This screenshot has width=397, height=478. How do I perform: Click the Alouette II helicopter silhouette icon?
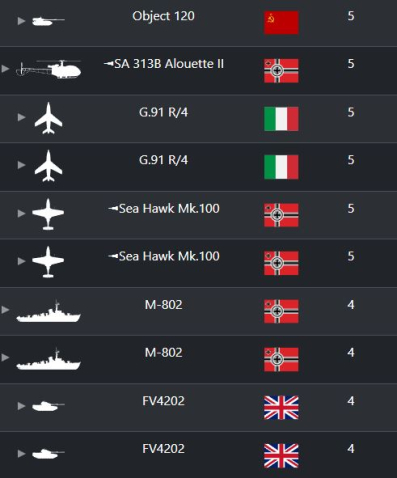[x=48, y=69]
